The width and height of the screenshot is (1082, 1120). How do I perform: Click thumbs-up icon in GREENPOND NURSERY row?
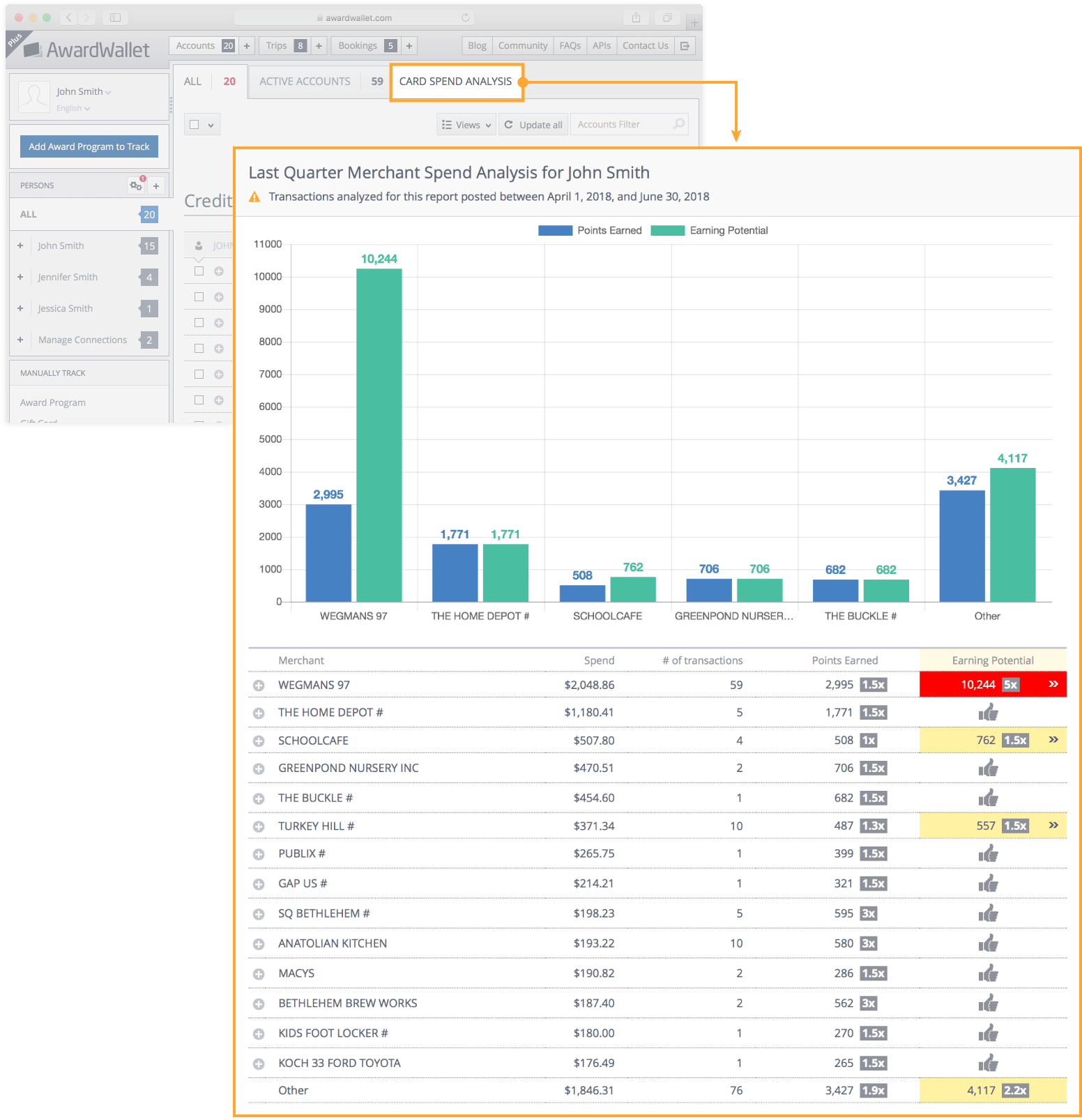(x=989, y=769)
